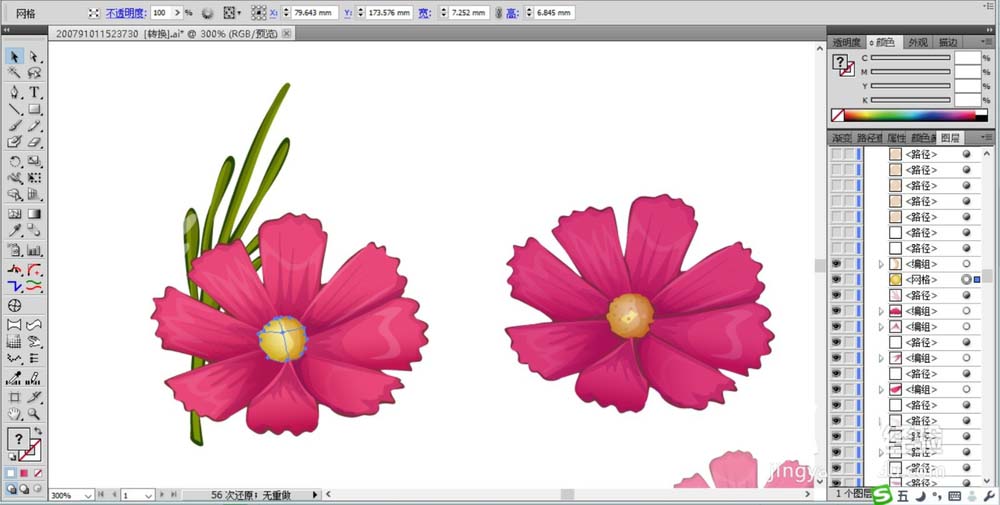This screenshot has height=505, width=1000.
Task: Select the Line Segment tool
Action: click(15, 109)
